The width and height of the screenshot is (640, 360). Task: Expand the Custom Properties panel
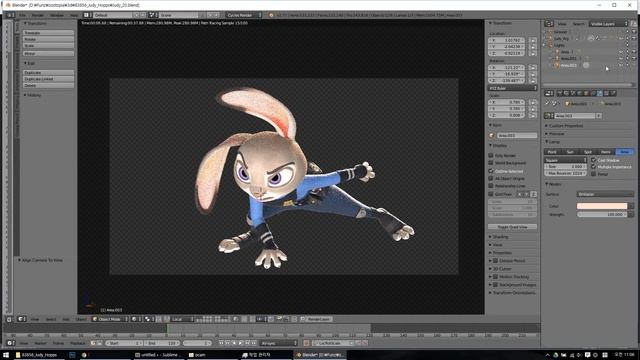coord(565,126)
